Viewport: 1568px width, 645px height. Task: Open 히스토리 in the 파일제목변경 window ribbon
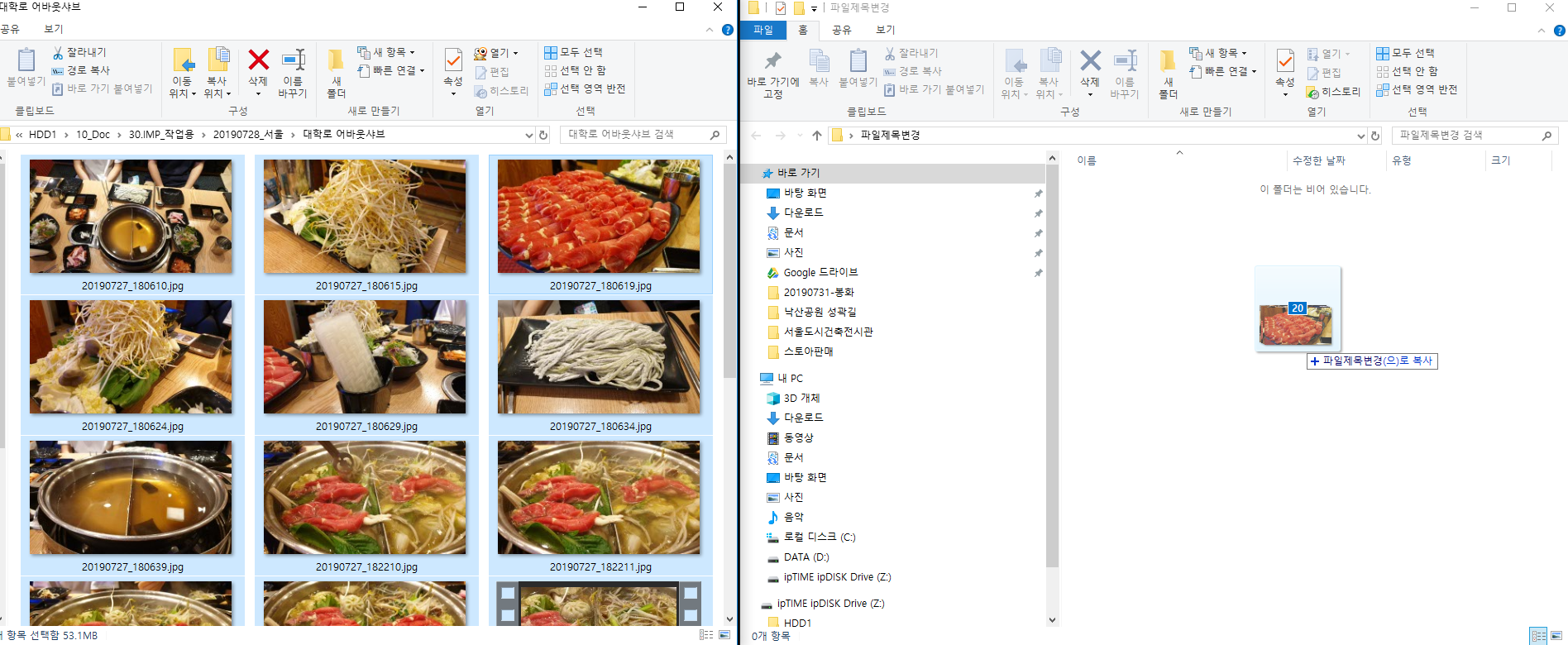tap(1333, 92)
